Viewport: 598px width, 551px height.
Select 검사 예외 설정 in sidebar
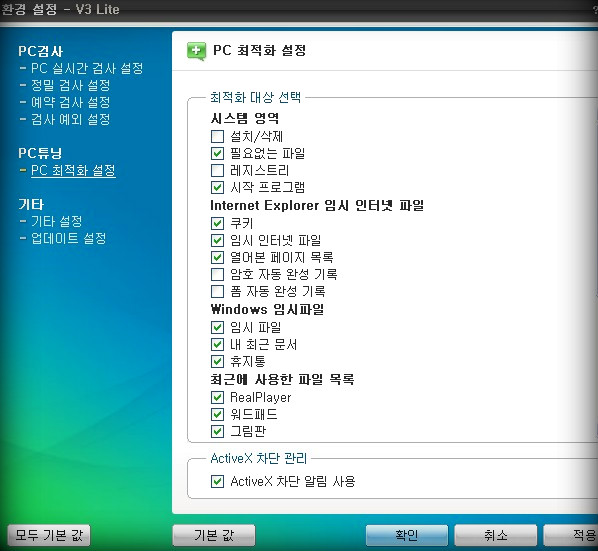tap(71, 119)
